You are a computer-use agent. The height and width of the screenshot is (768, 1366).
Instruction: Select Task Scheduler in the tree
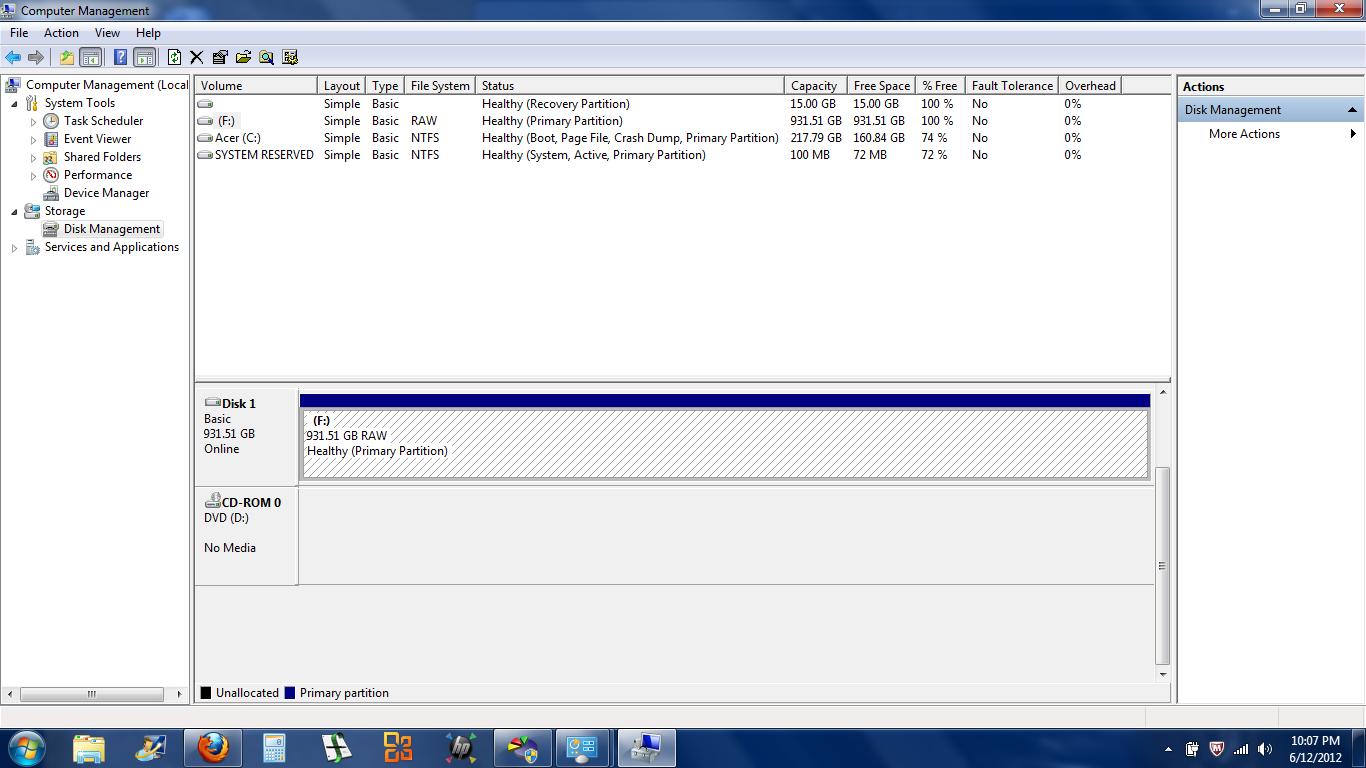click(x=103, y=121)
